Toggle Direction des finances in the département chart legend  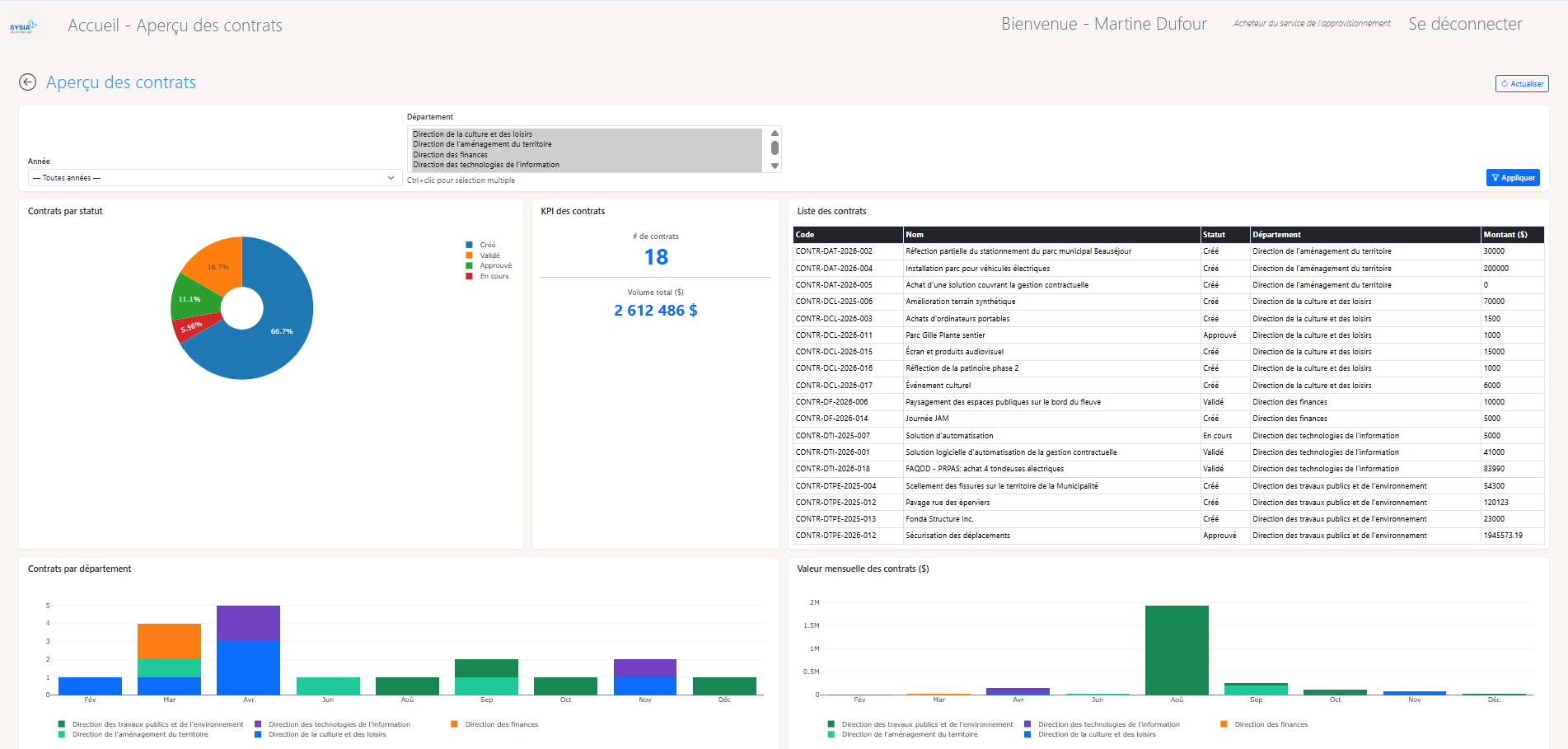point(501,724)
